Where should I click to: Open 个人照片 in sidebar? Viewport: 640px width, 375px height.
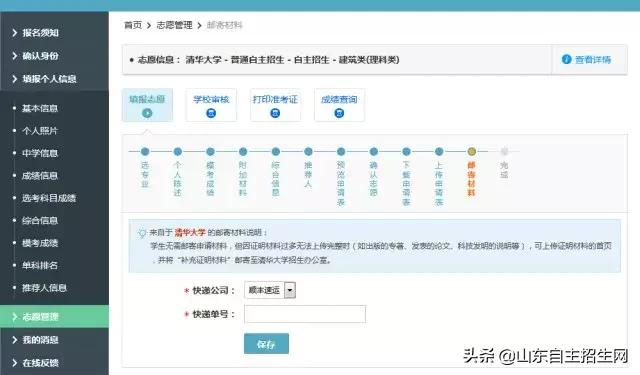coord(40,131)
